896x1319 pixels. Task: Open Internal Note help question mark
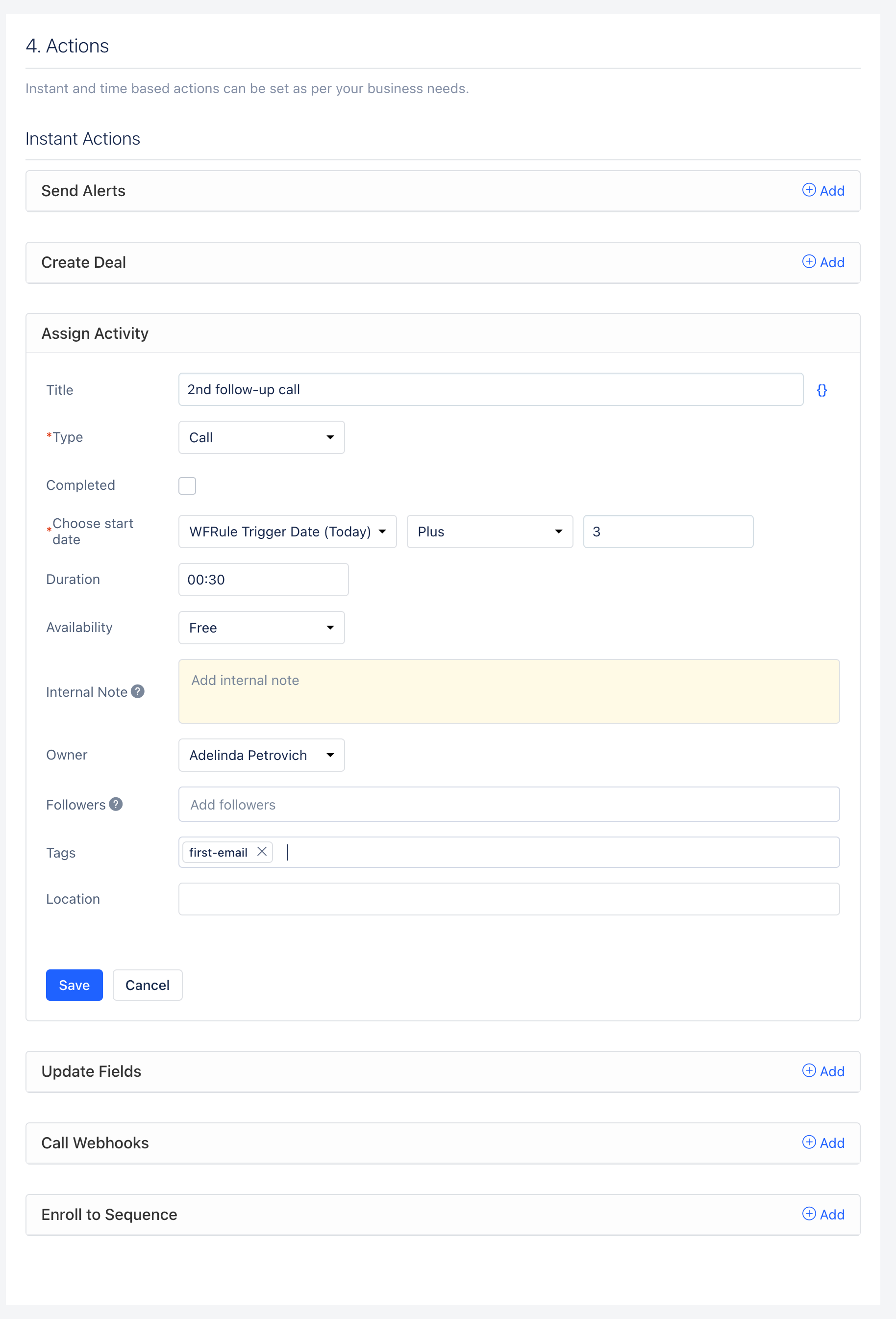tap(137, 691)
